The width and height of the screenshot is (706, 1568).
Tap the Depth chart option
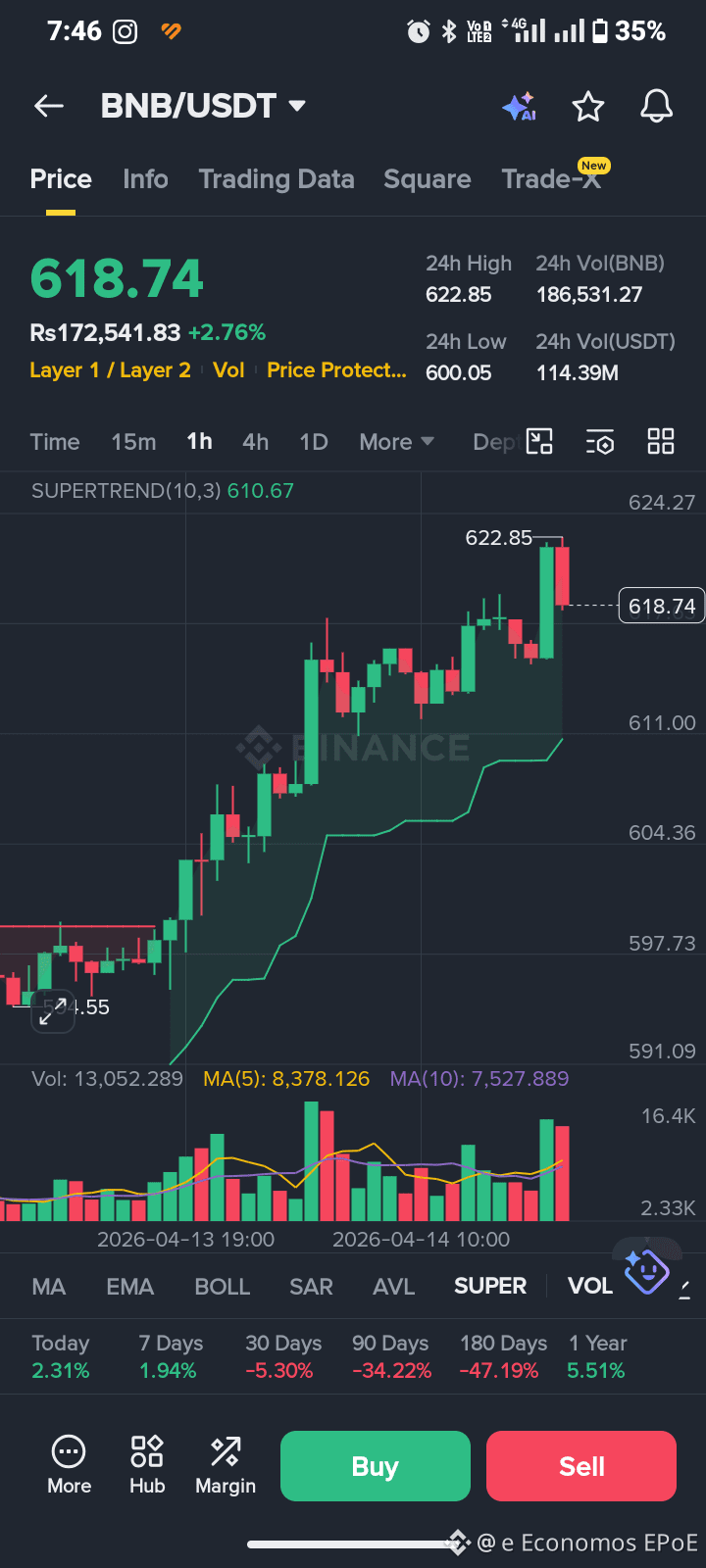coord(495,442)
